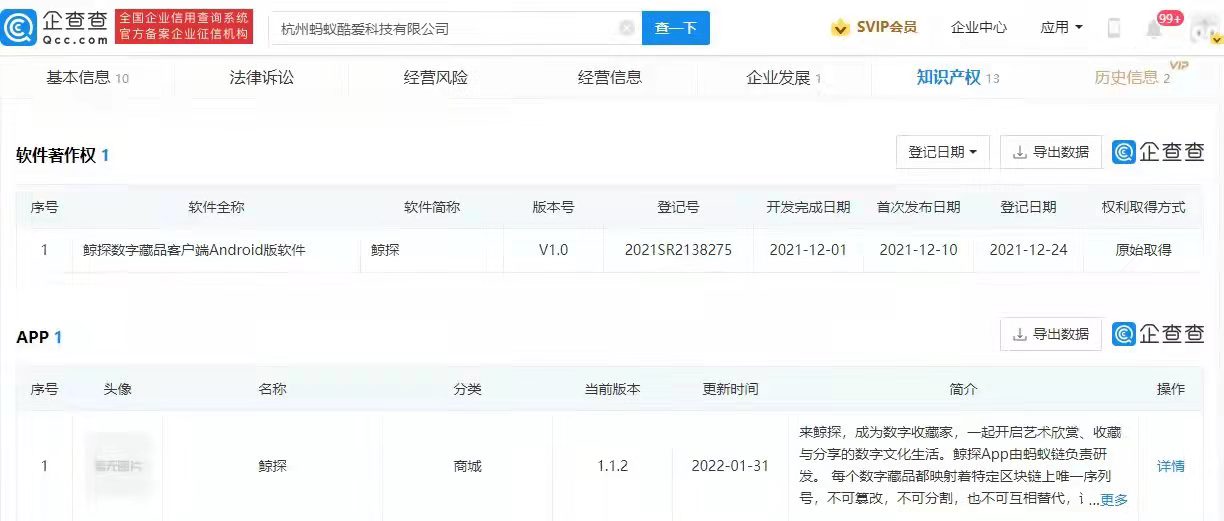Click the 企查查 logo beside 软件著作权 export
This screenshot has width=1224, height=521.
1159,152
